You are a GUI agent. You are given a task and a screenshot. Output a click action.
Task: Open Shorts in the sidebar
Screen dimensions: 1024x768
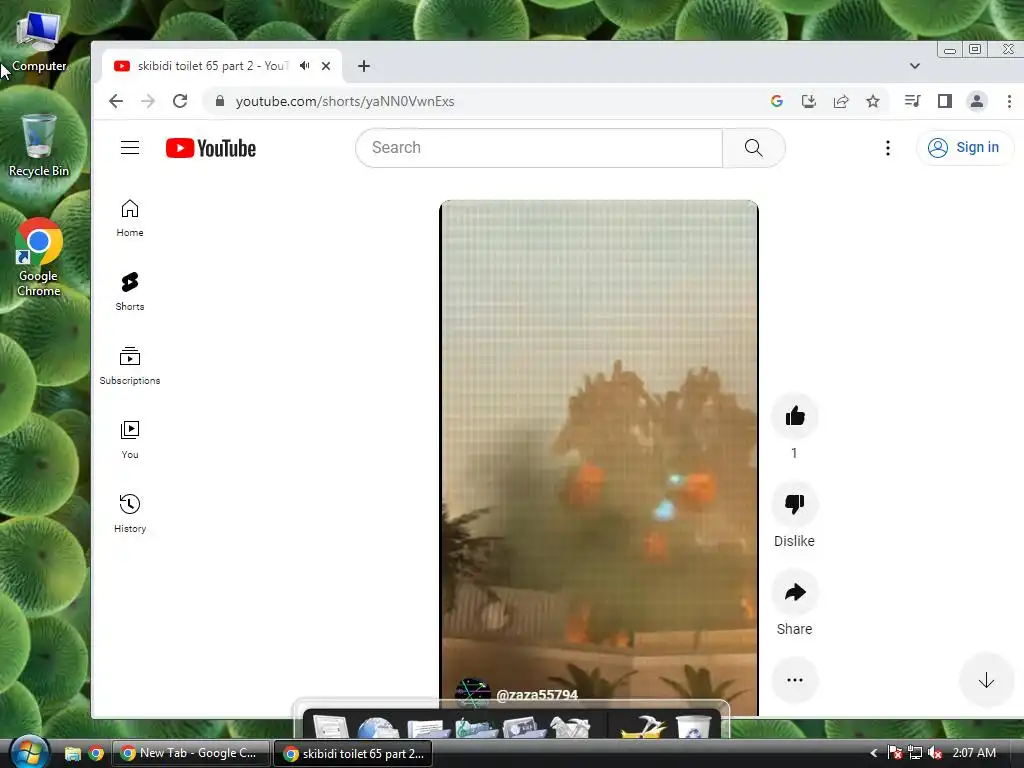130,292
